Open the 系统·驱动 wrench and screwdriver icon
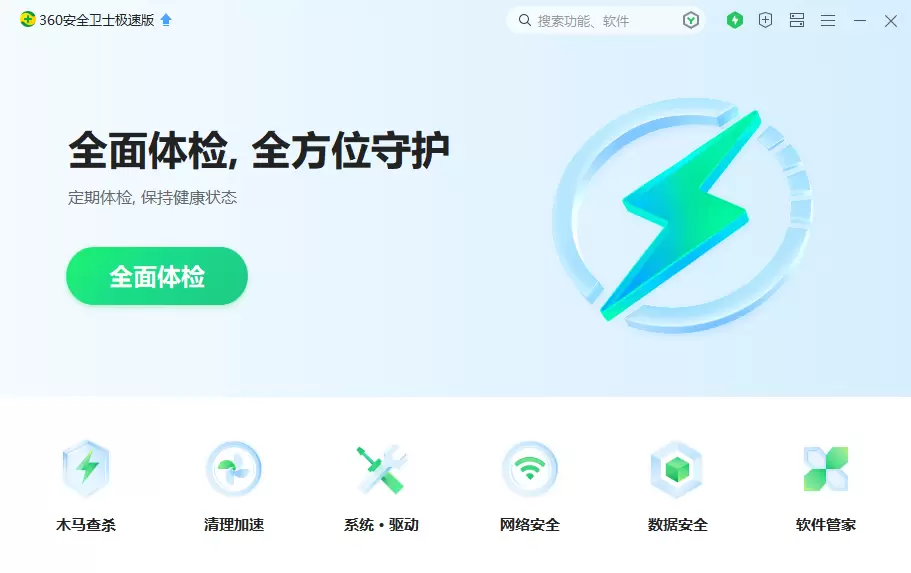Viewport: 911px width, 573px height. 382,468
